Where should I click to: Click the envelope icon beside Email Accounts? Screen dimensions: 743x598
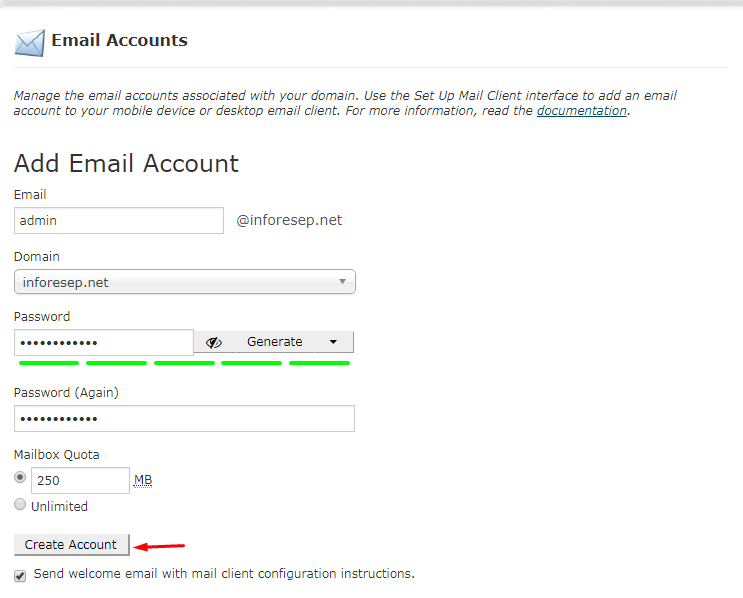(x=29, y=42)
